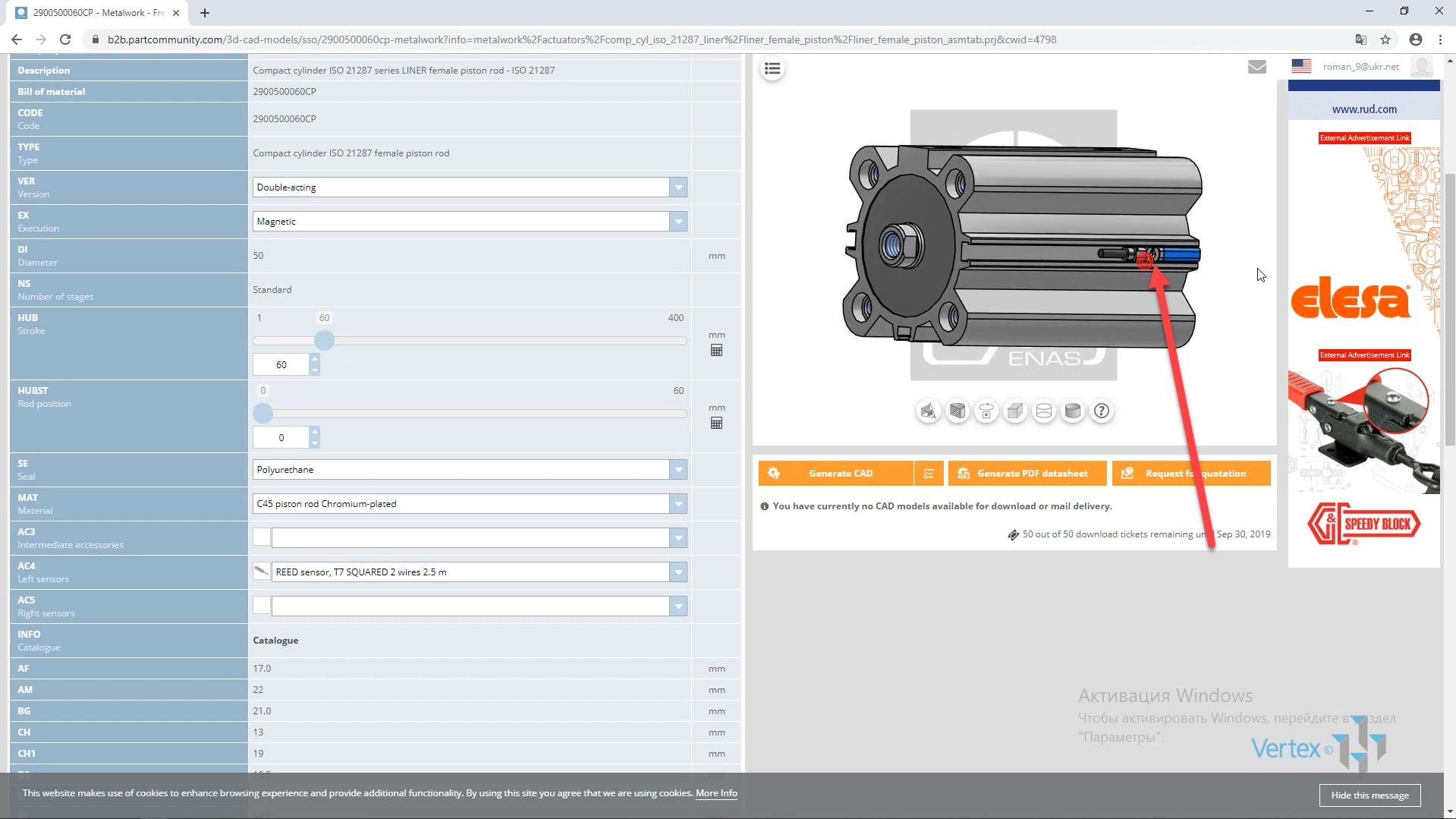Click the elesa advertisement banner

click(x=1350, y=300)
